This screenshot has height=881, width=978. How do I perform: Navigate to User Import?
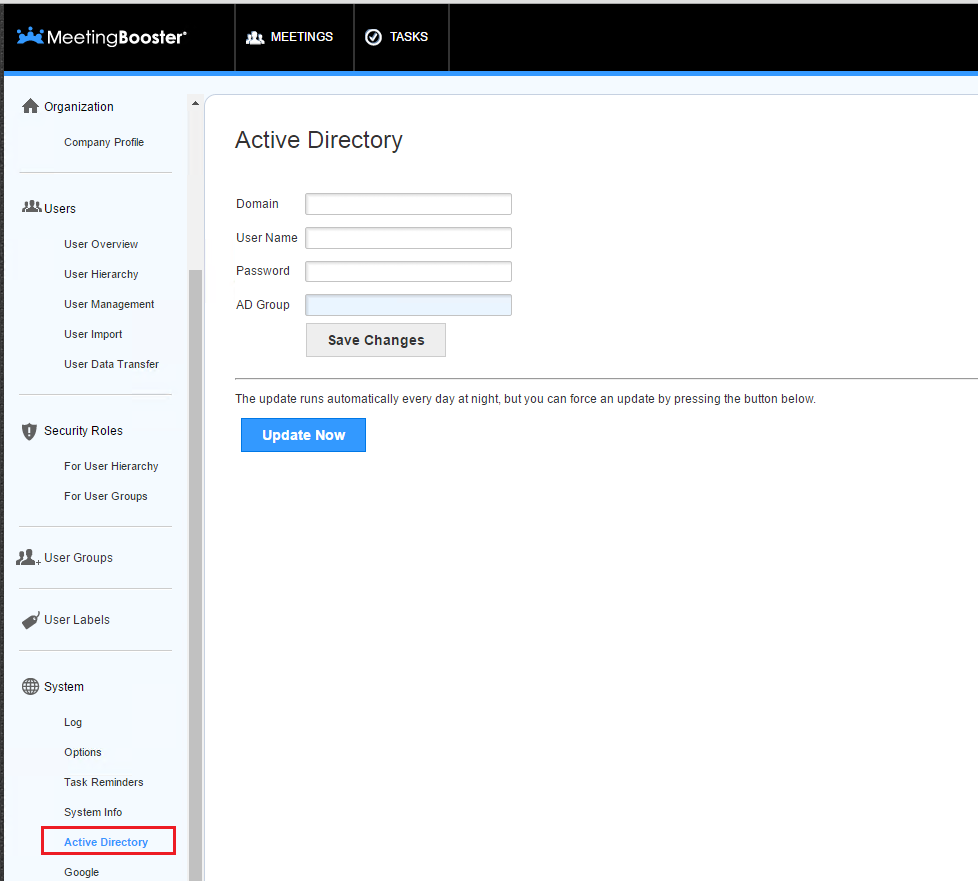[x=93, y=334]
